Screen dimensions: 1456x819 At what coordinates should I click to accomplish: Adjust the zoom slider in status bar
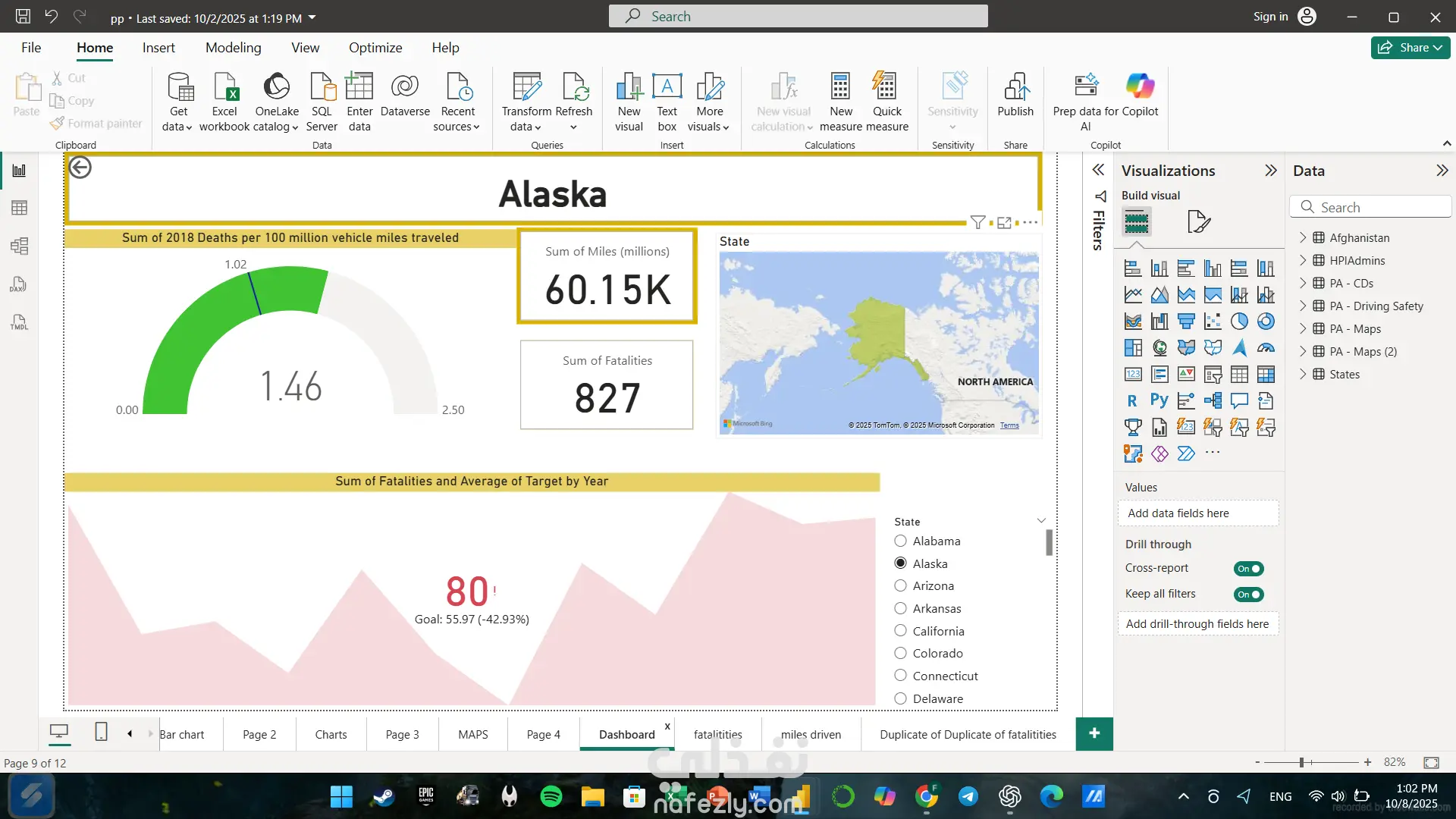pos(1301,762)
